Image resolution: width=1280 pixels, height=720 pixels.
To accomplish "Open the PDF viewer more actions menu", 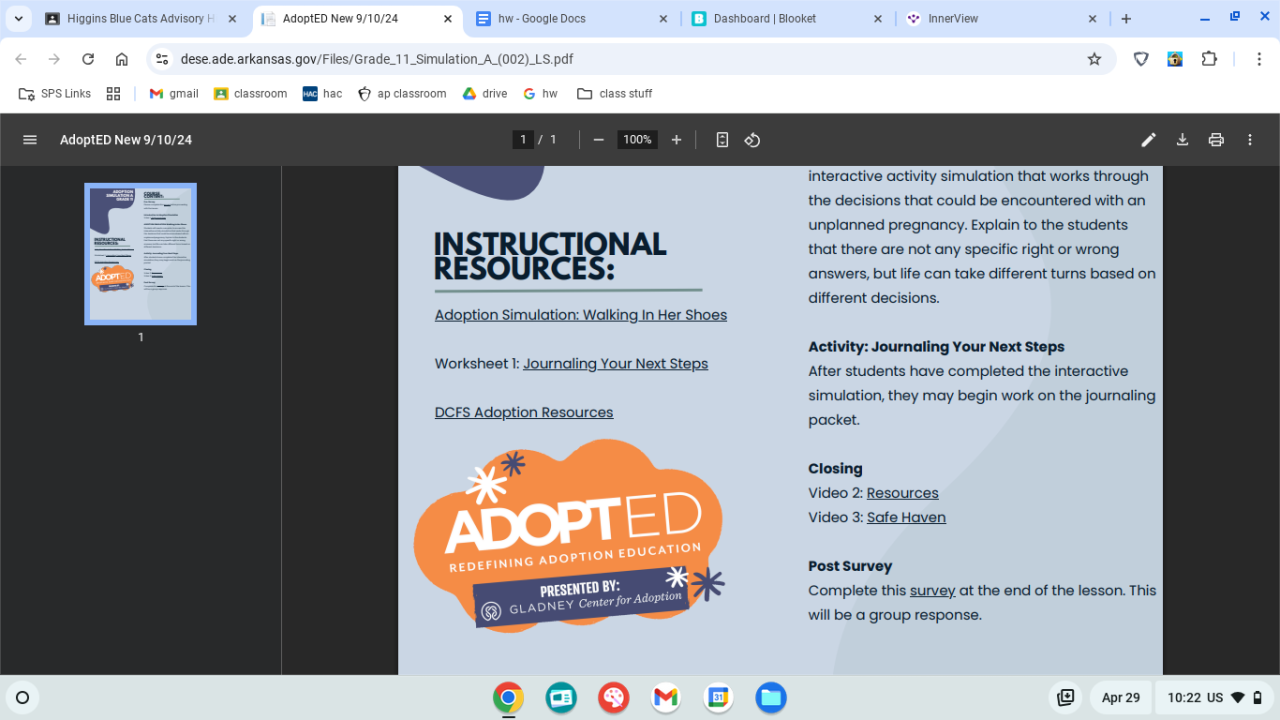I will [x=1250, y=140].
